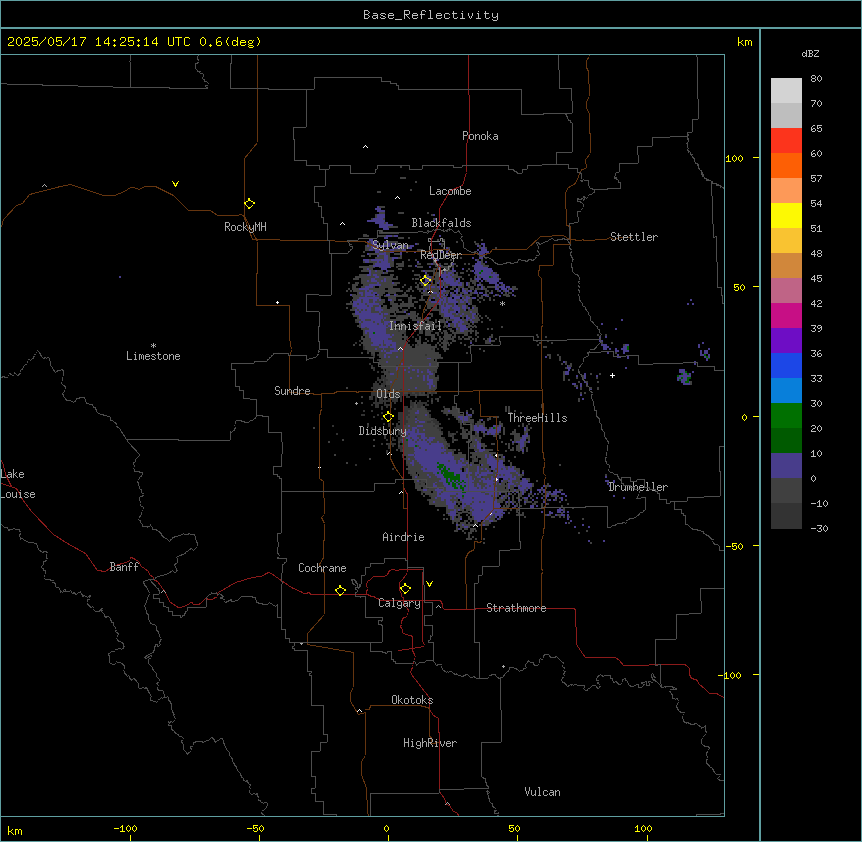
Task: Click the Ponoka city label
Action: point(480,136)
